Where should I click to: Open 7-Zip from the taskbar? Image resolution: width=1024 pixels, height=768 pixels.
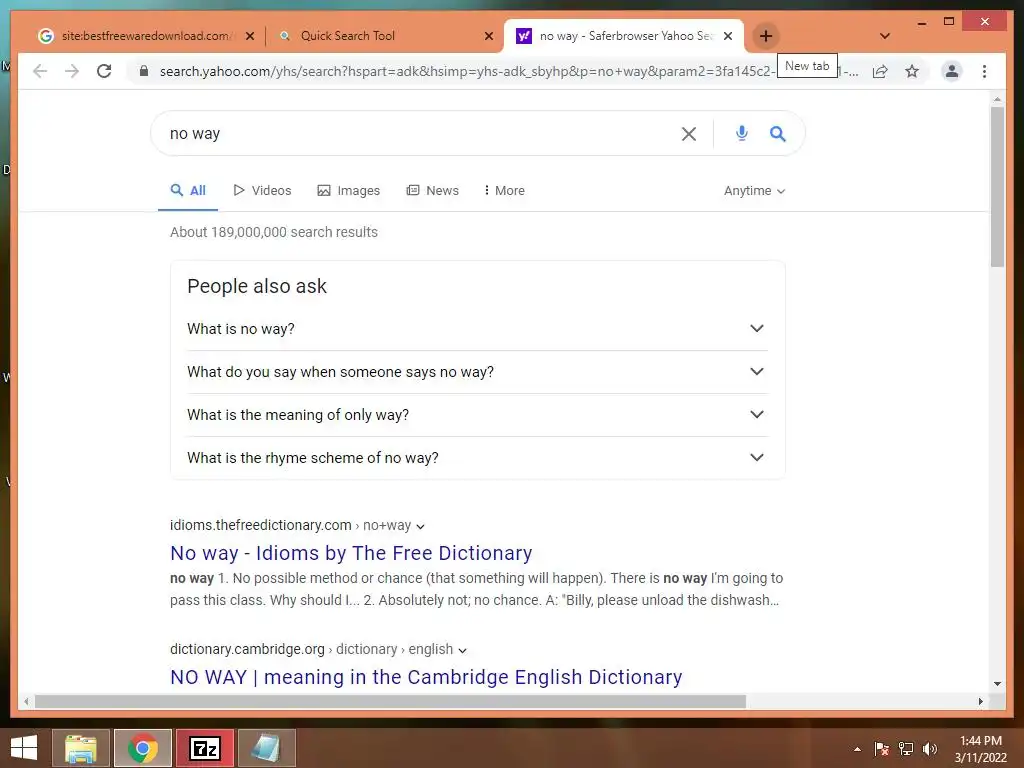click(x=204, y=748)
